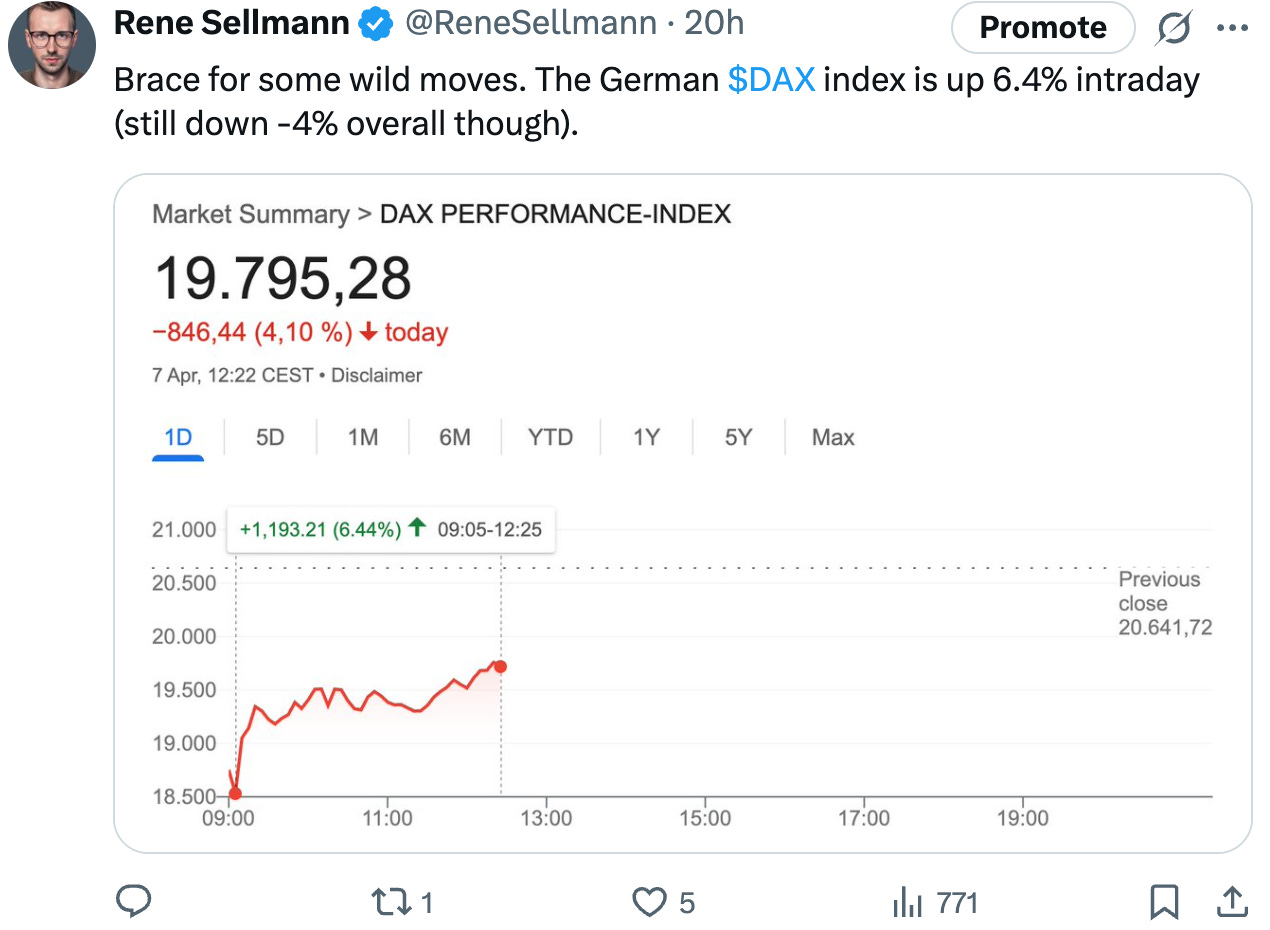Open the 20h post timestamp
This screenshot has width=1270, height=930.
coord(714,24)
